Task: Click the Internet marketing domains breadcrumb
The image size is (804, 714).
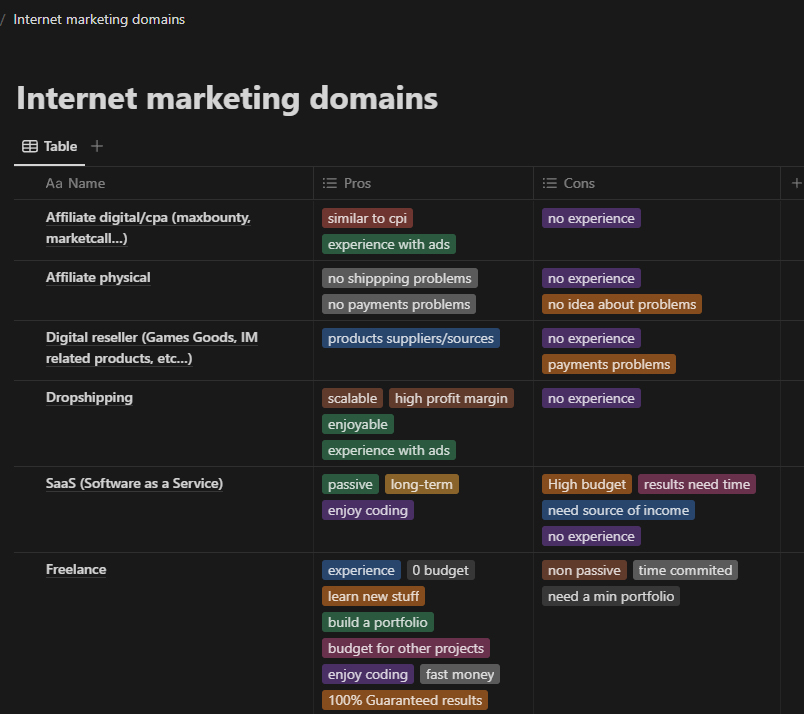Action: pos(99,19)
